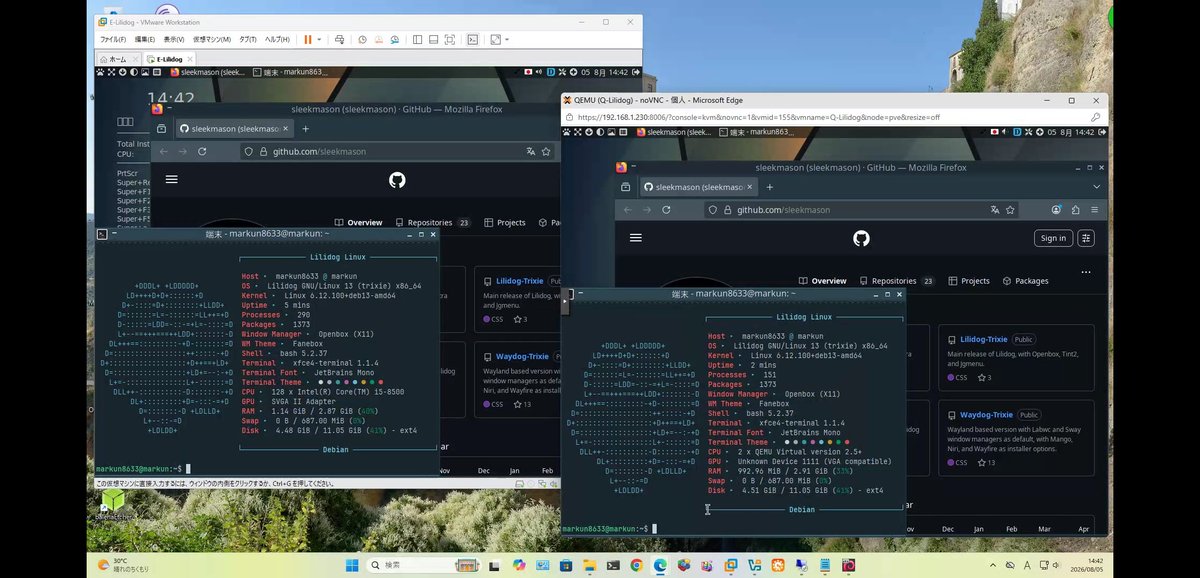The image size is (1200, 578).
Task: Open the VMware power options dropdown arrow
Action: tap(319, 39)
